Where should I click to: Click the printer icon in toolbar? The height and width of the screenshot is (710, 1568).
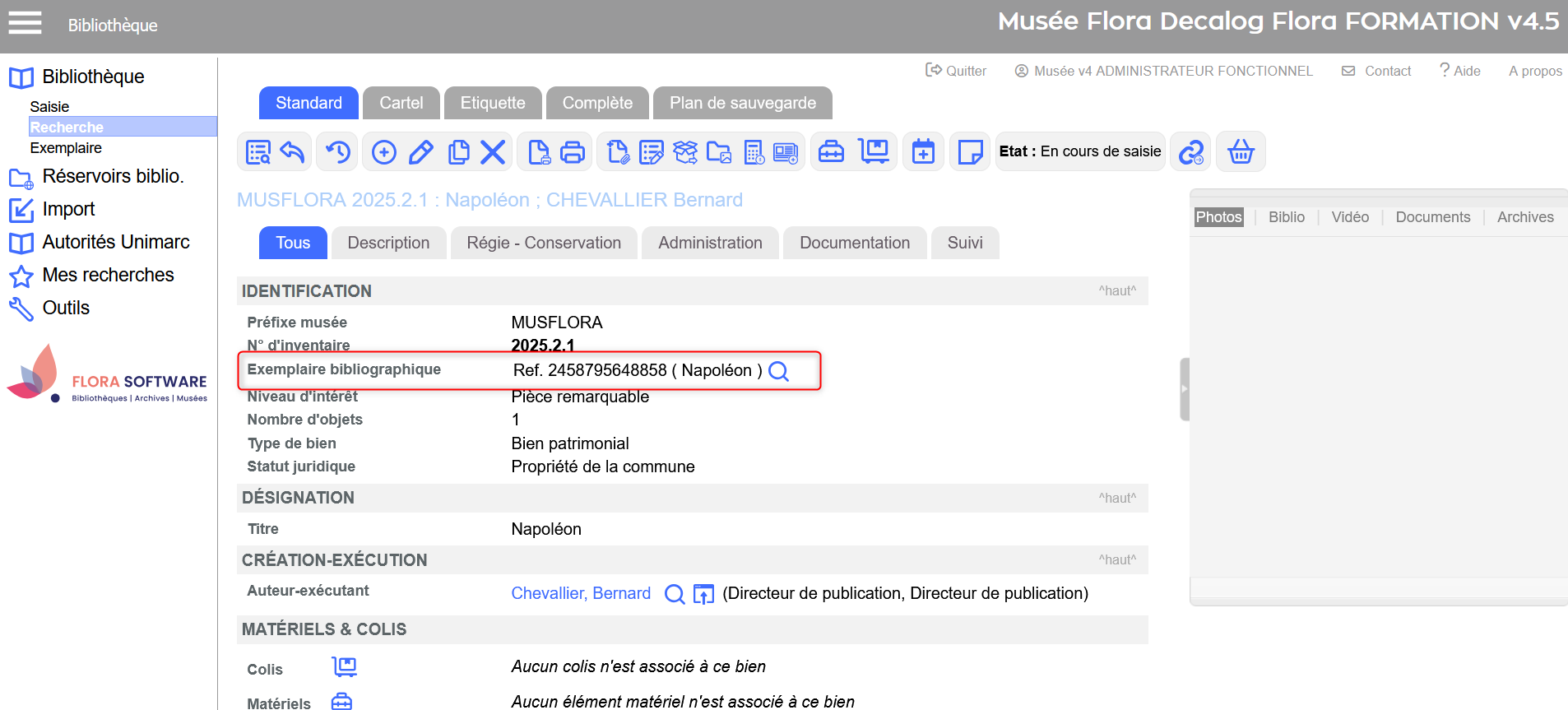(573, 152)
